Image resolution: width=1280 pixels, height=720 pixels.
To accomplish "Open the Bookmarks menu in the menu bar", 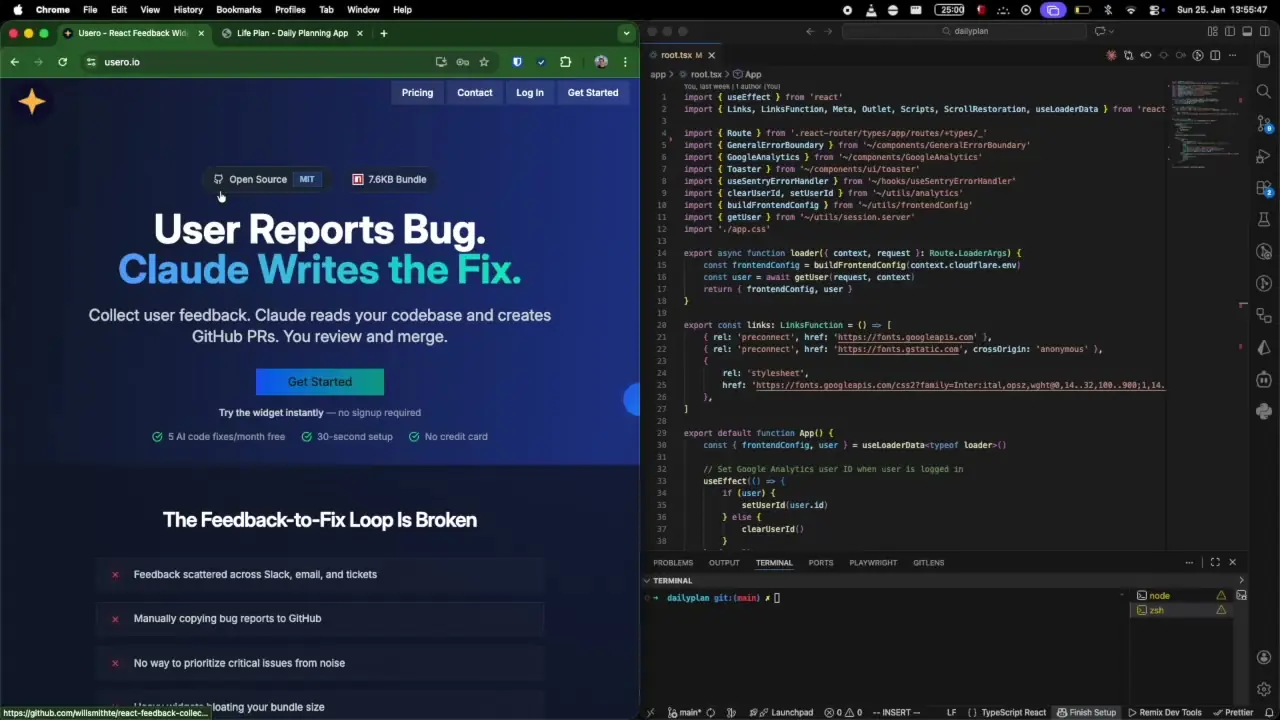I will [238, 9].
